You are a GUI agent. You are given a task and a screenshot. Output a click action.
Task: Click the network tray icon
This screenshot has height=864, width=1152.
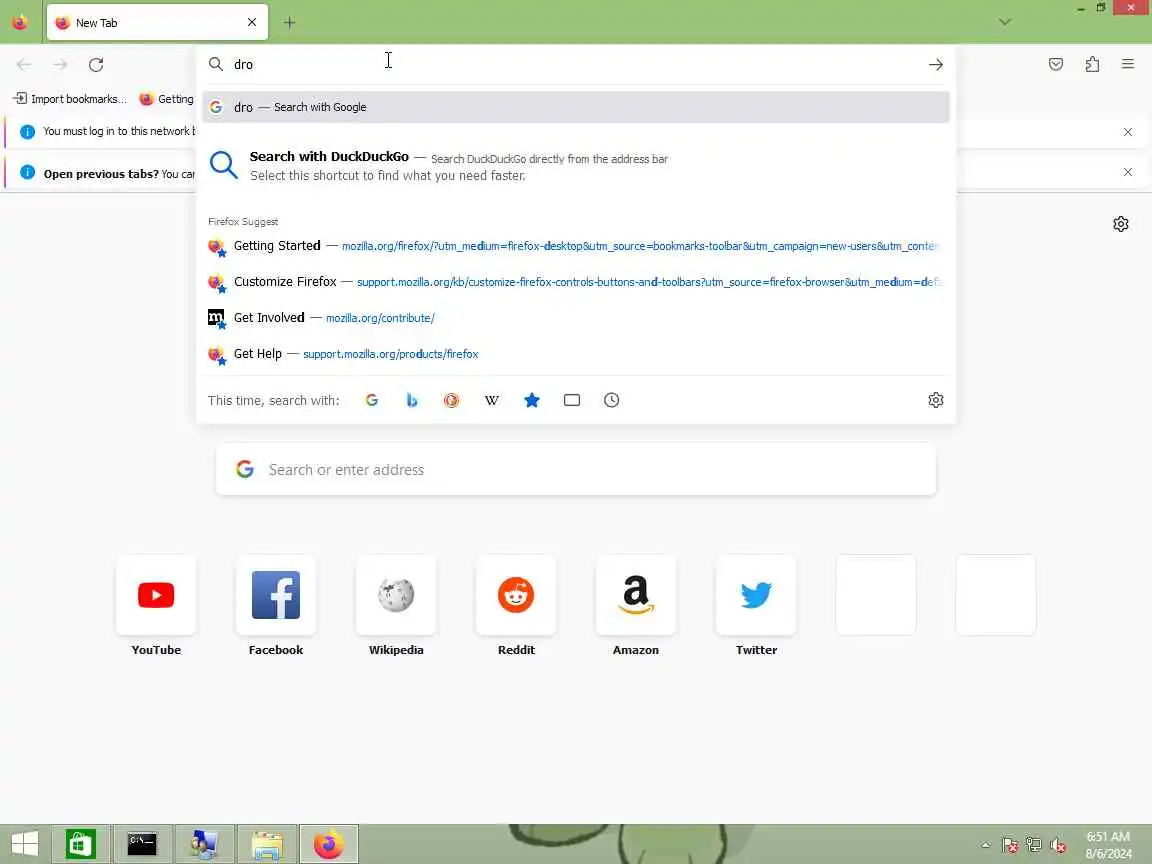(1034, 845)
